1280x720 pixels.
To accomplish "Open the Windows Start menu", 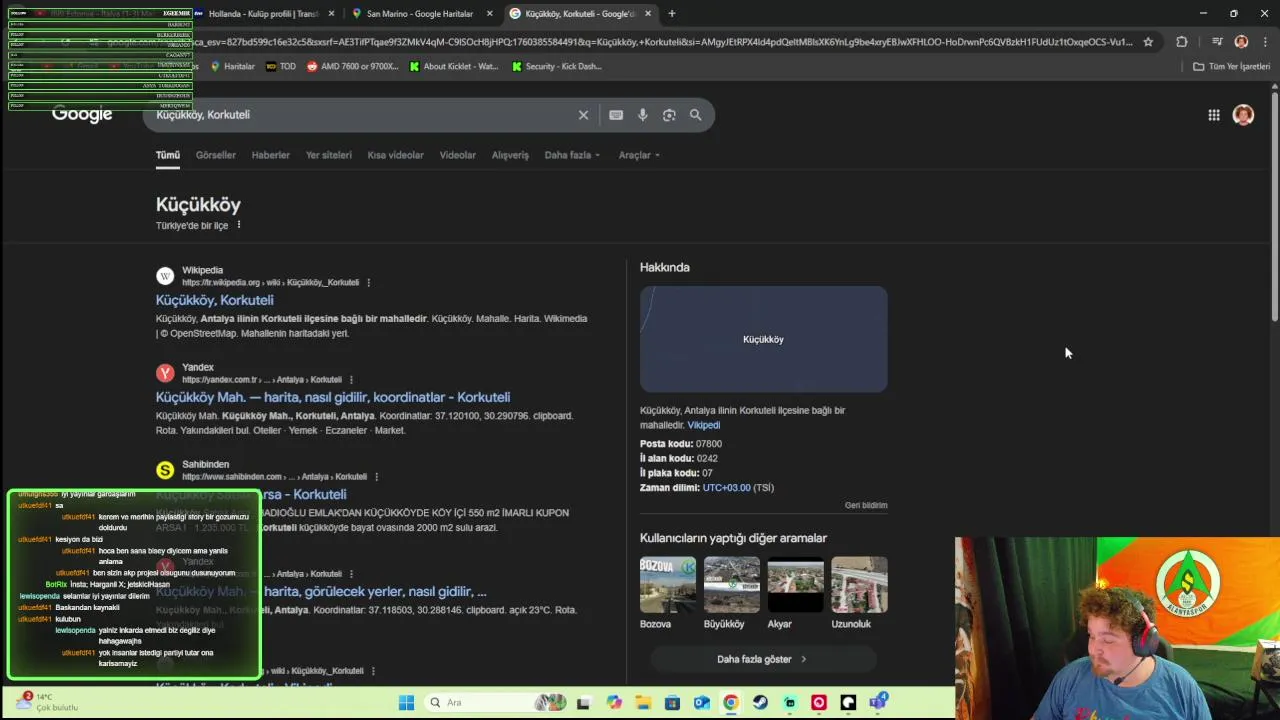I will pyautogui.click(x=406, y=703).
